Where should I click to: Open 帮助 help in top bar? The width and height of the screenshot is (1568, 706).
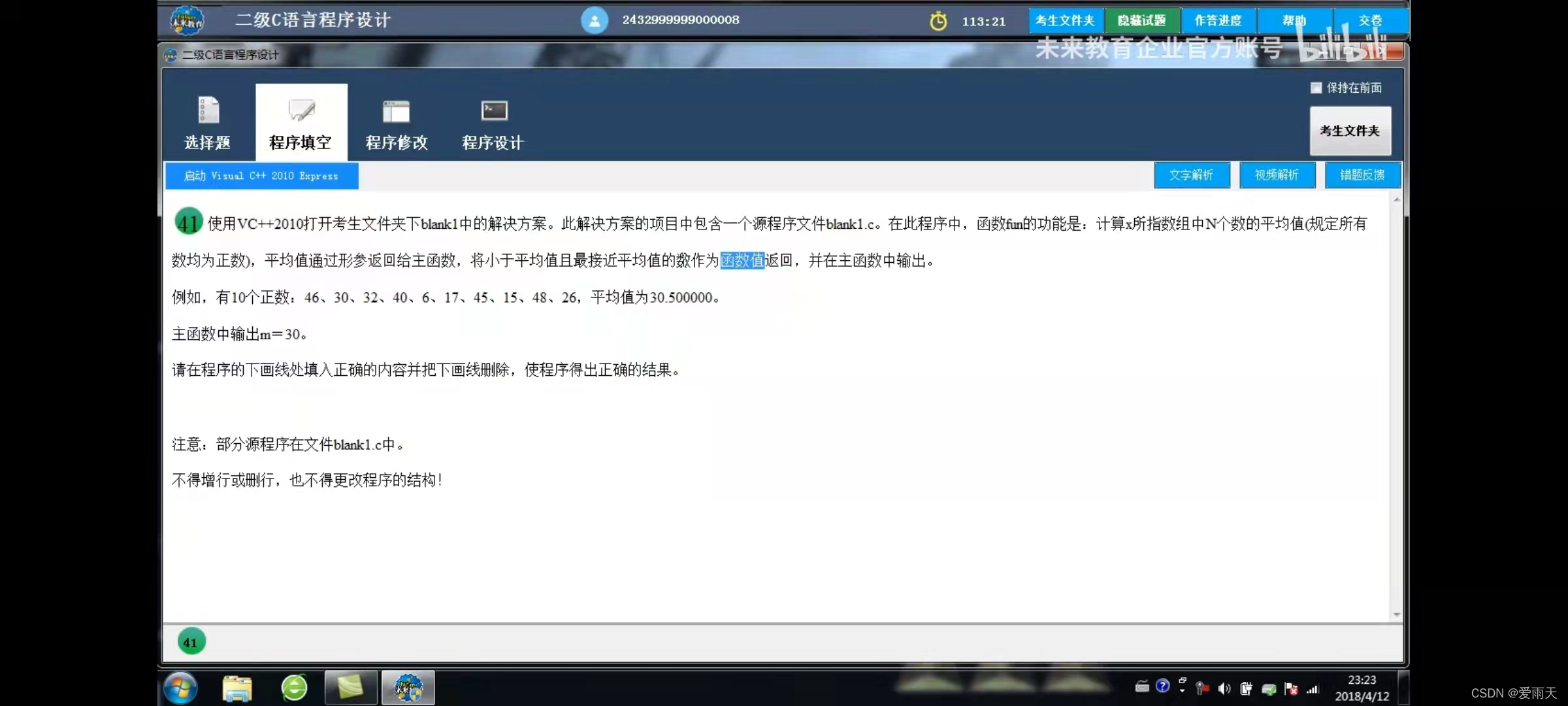click(x=1294, y=20)
